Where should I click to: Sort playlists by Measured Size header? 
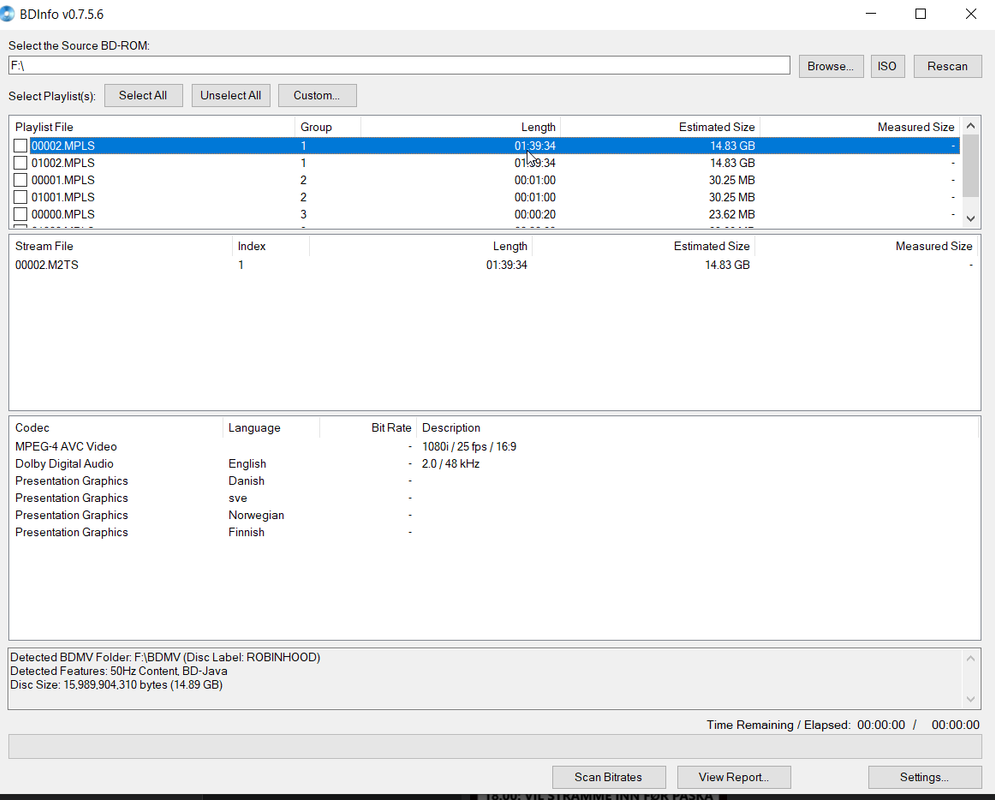click(x=859, y=127)
